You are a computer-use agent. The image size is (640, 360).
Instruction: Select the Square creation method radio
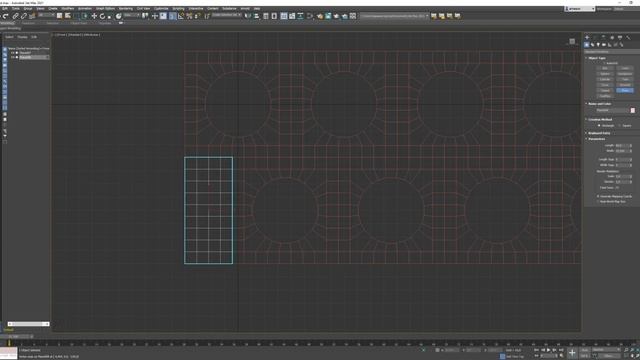pos(619,126)
